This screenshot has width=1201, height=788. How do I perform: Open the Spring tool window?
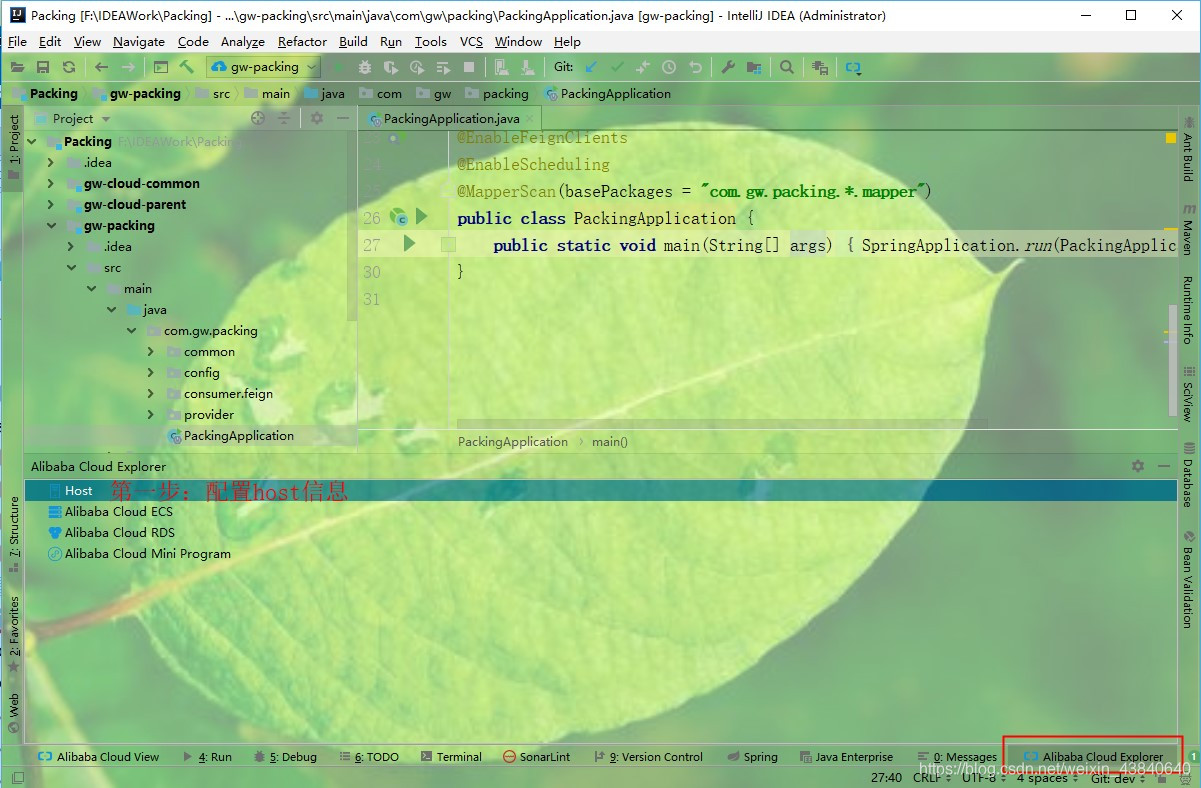tap(752, 757)
